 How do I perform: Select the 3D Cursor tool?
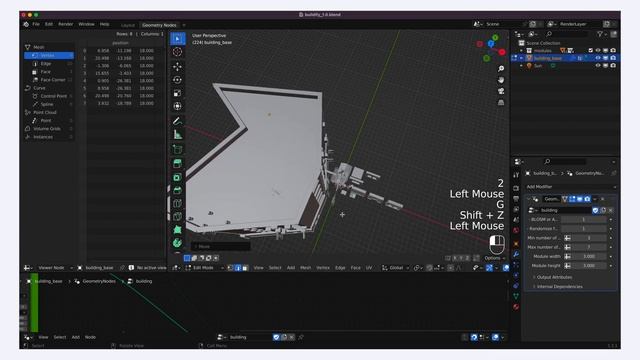178,52
